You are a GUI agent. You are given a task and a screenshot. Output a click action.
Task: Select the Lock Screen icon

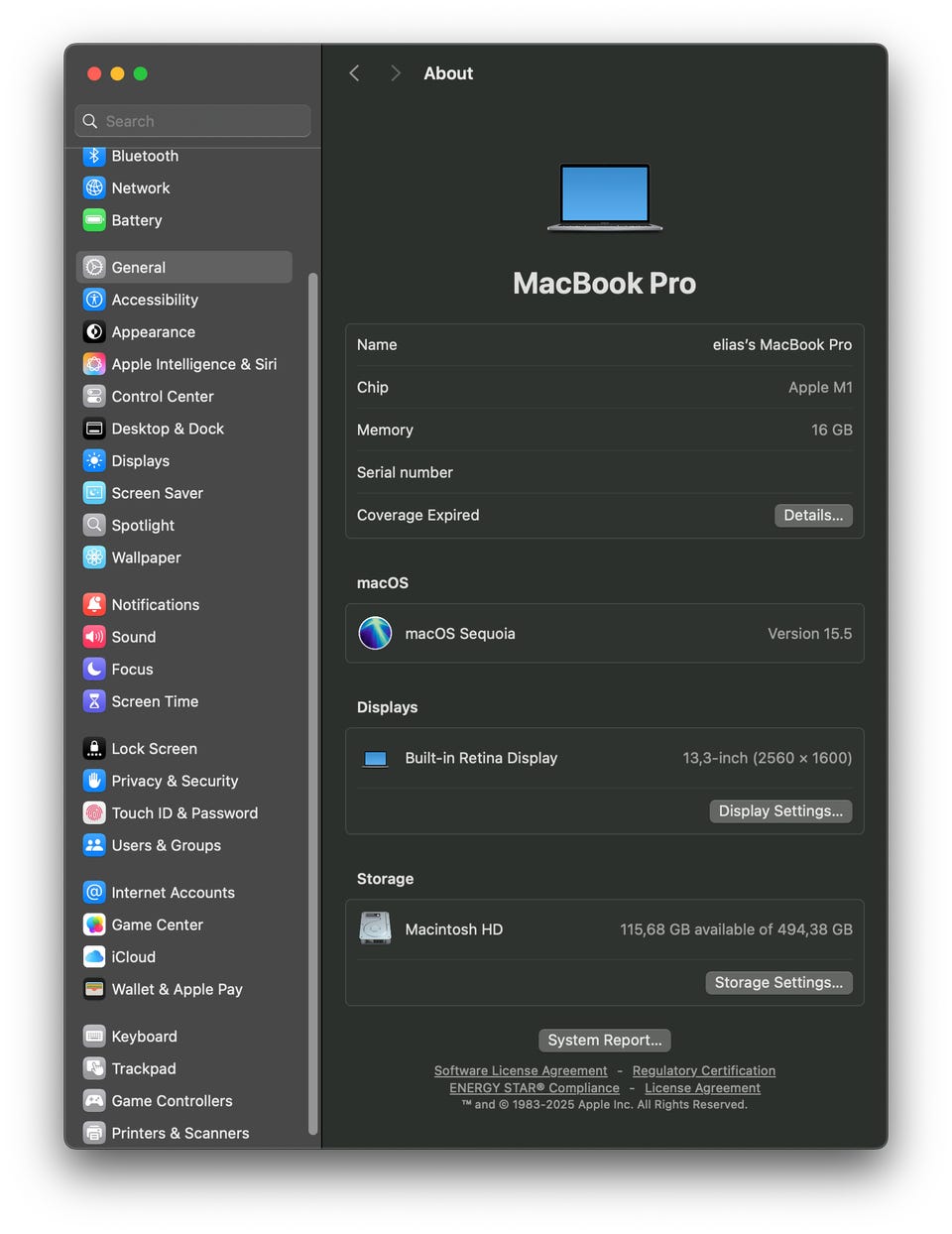click(x=94, y=748)
